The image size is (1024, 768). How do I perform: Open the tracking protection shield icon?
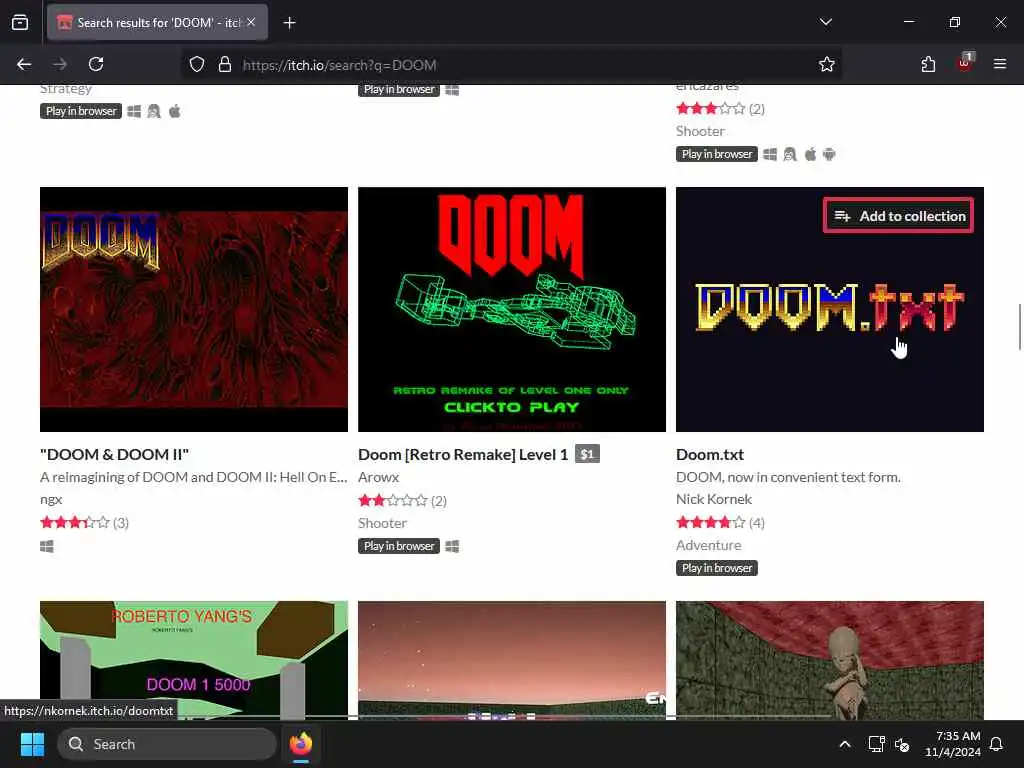[x=197, y=65]
